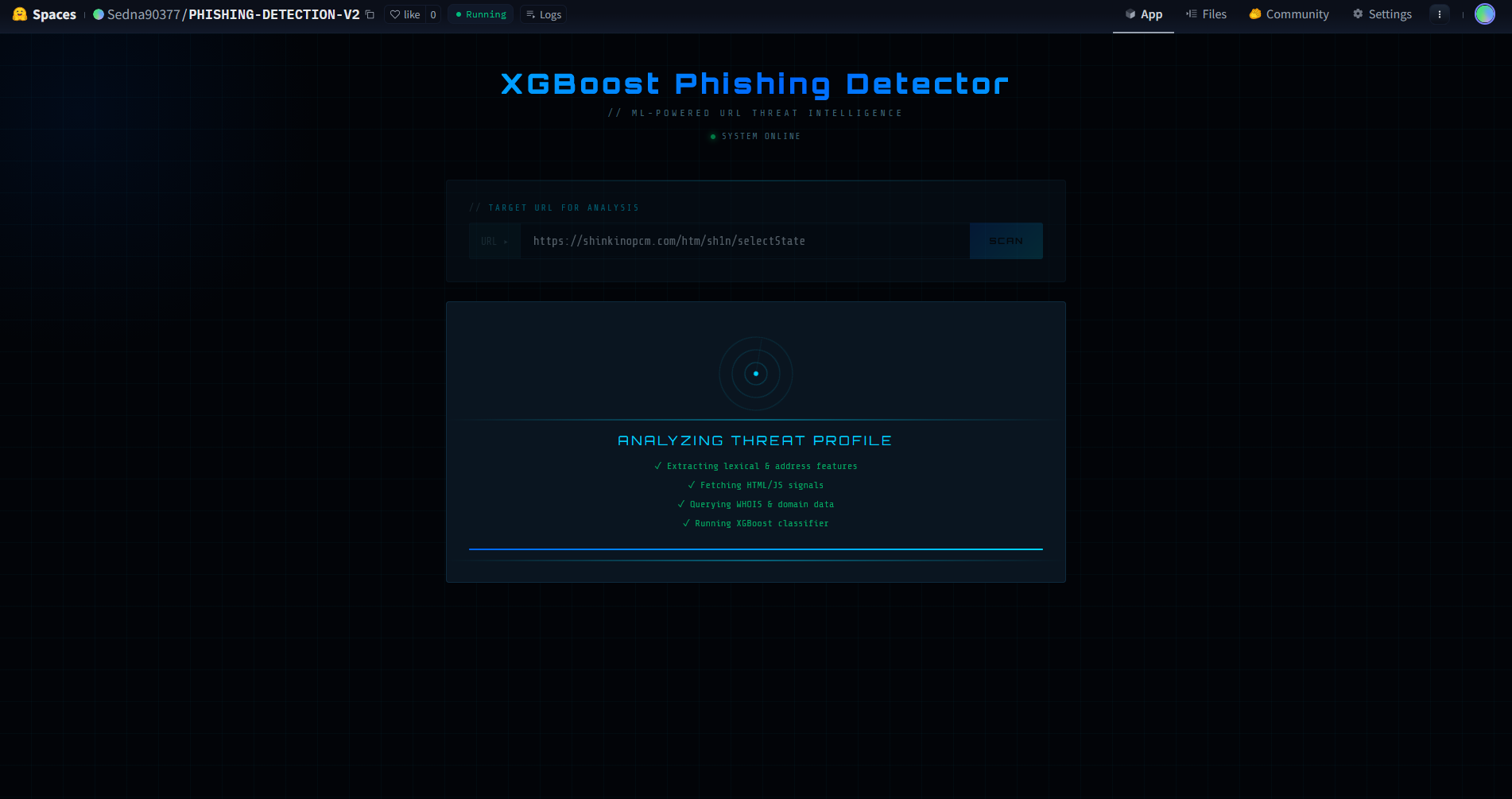Copy the space name with the copy icon
The height and width of the screenshot is (799, 1512).
(370, 14)
